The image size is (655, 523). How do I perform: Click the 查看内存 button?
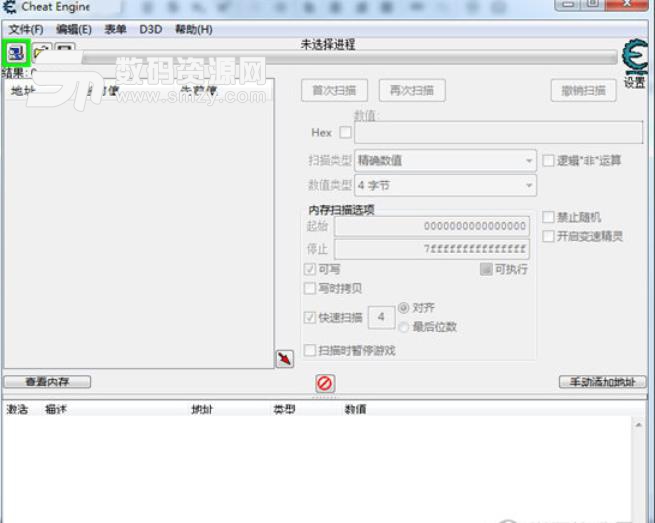pyautogui.click(x=47, y=382)
